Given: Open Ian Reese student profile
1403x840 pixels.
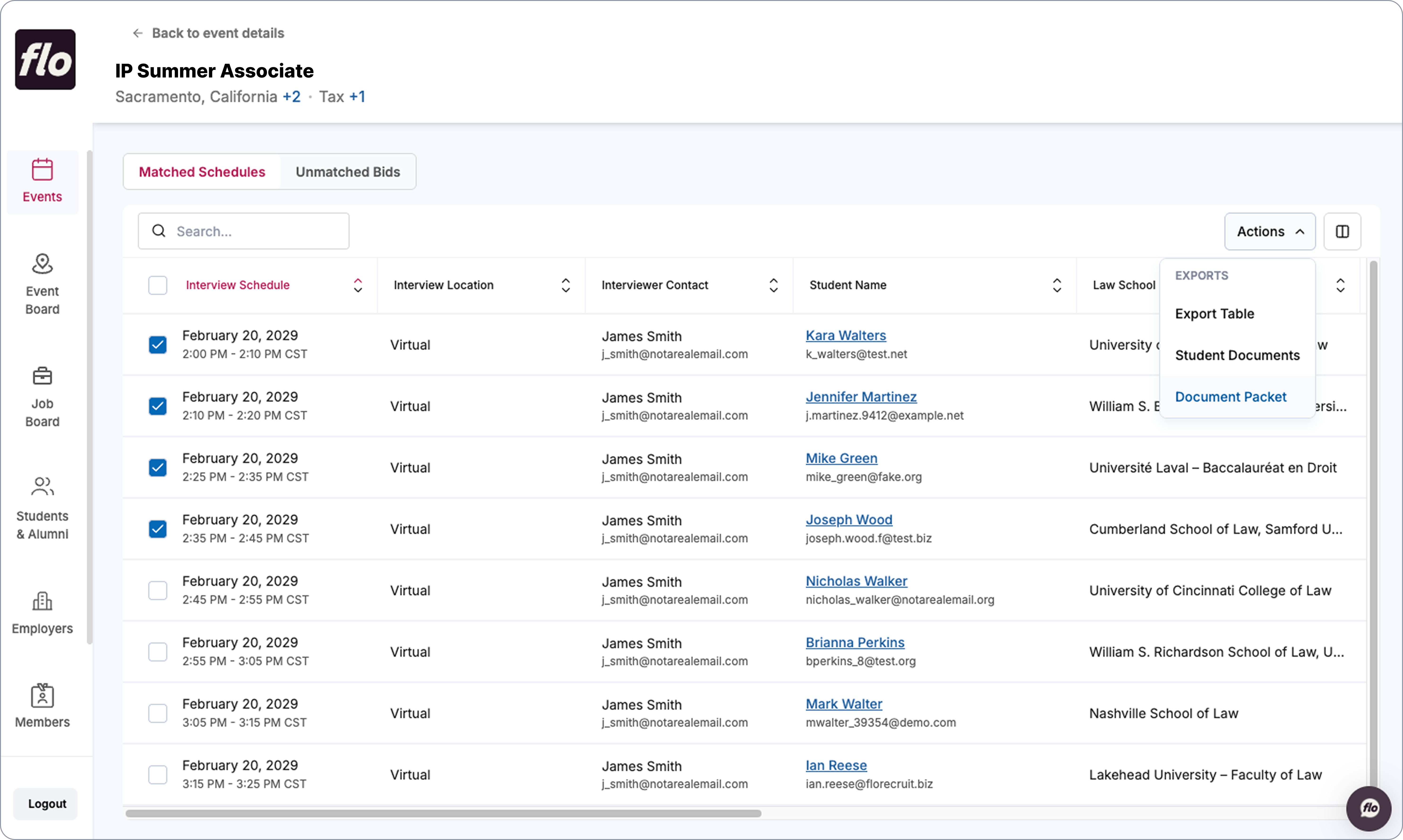Looking at the screenshot, I should click(x=836, y=766).
